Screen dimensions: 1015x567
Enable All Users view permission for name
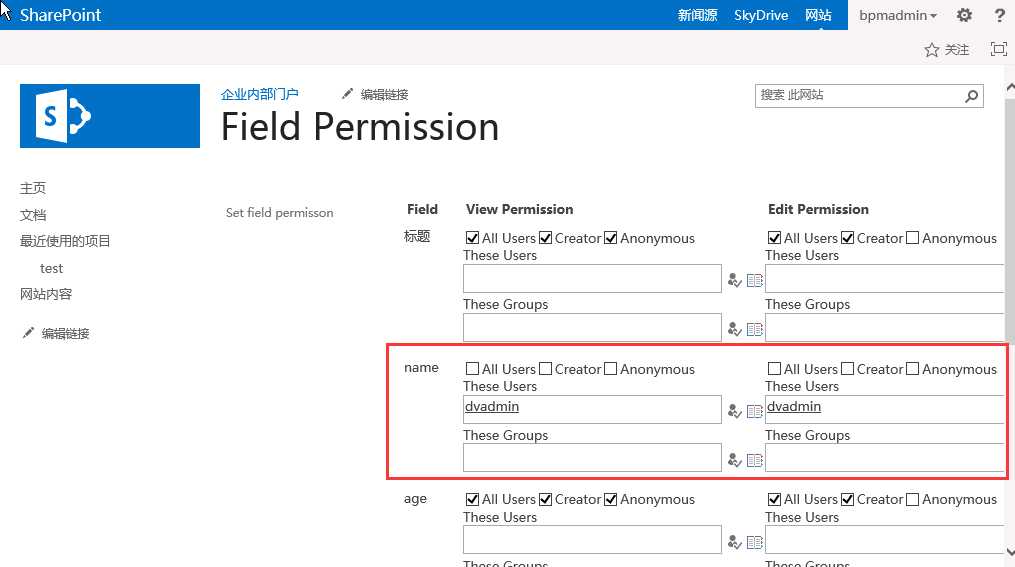pyautogui.click(x=473, y=369)
